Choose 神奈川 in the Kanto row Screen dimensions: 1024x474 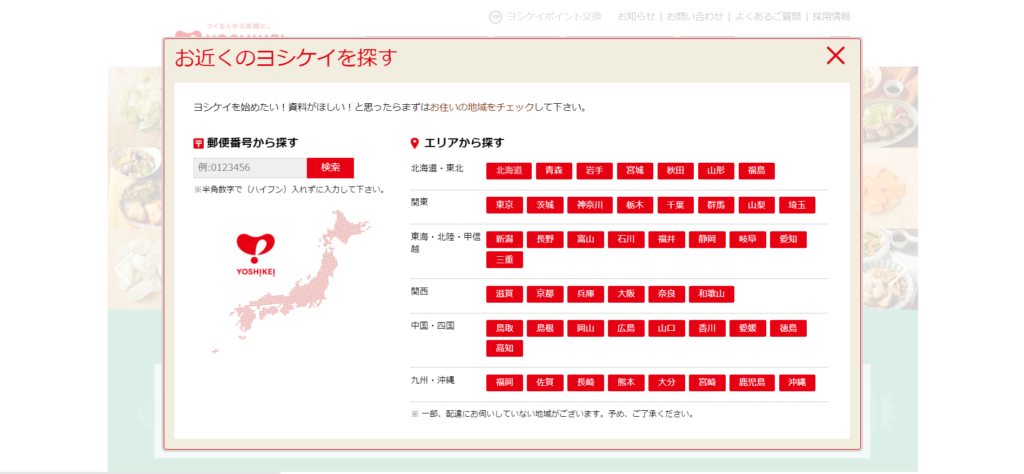click(x=590, y=205)
